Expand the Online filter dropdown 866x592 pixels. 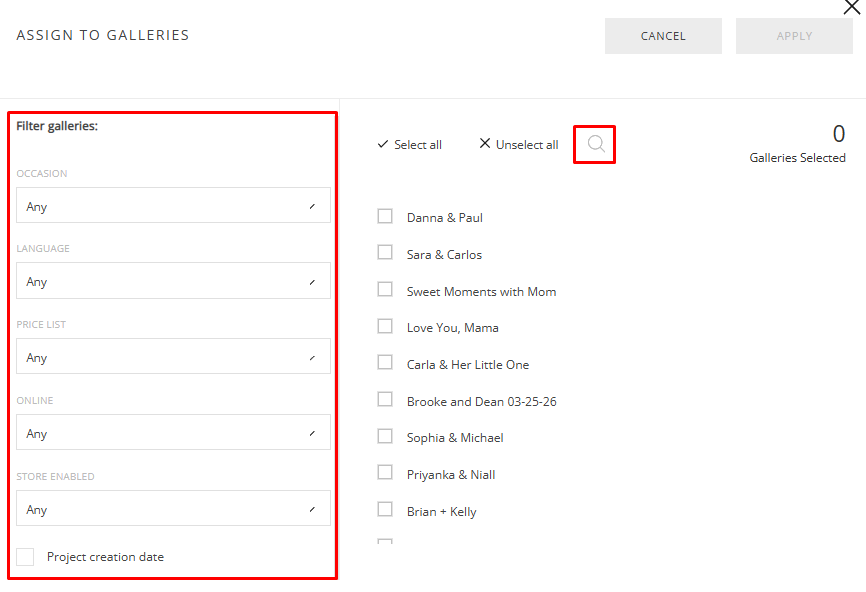click(x=173, y=433)
